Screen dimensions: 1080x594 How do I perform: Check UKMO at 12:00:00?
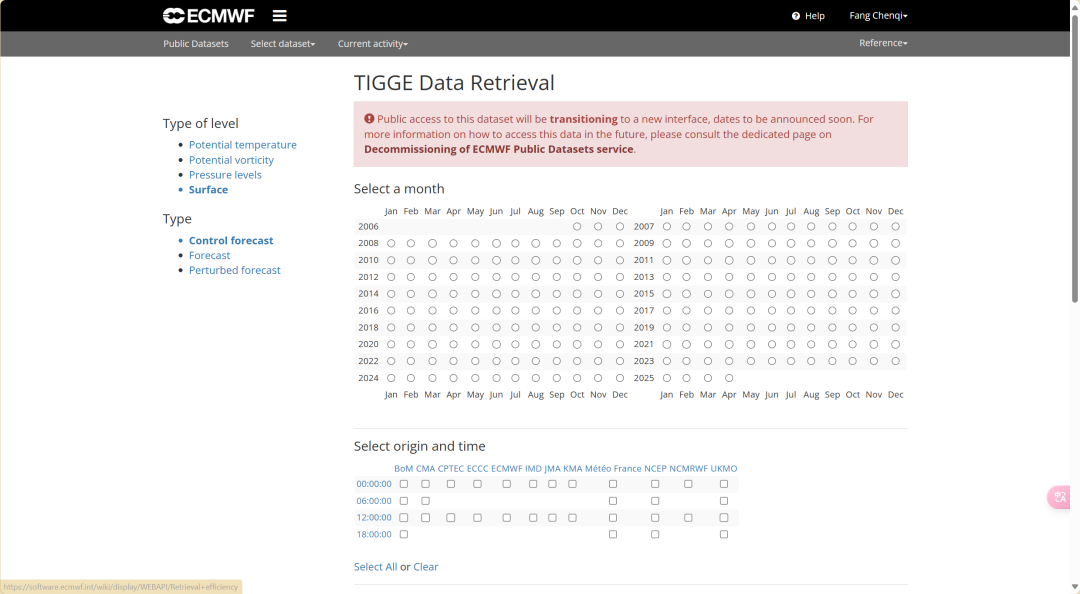coord(724,518)
